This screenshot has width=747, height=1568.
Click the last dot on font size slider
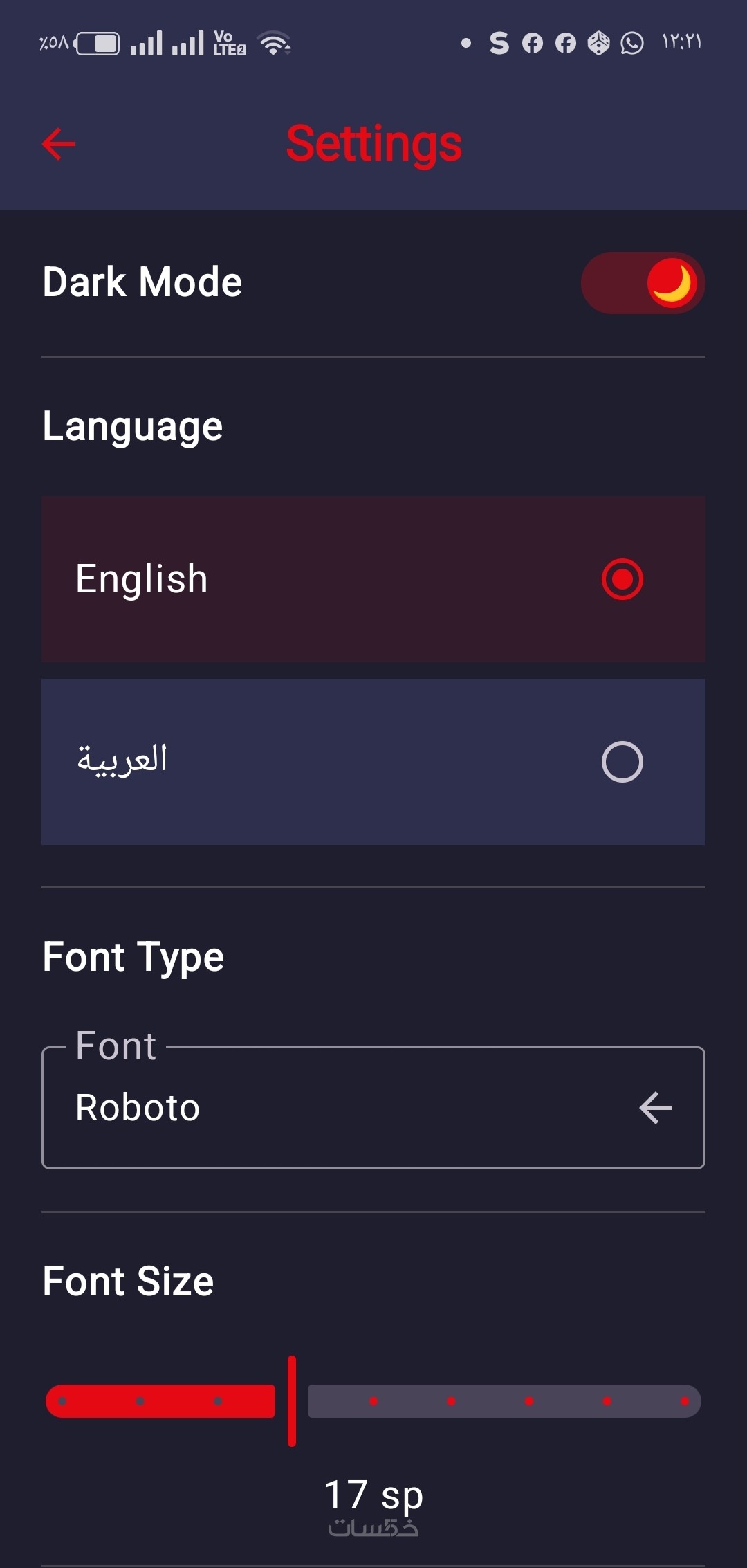(x=684, y=1401)
